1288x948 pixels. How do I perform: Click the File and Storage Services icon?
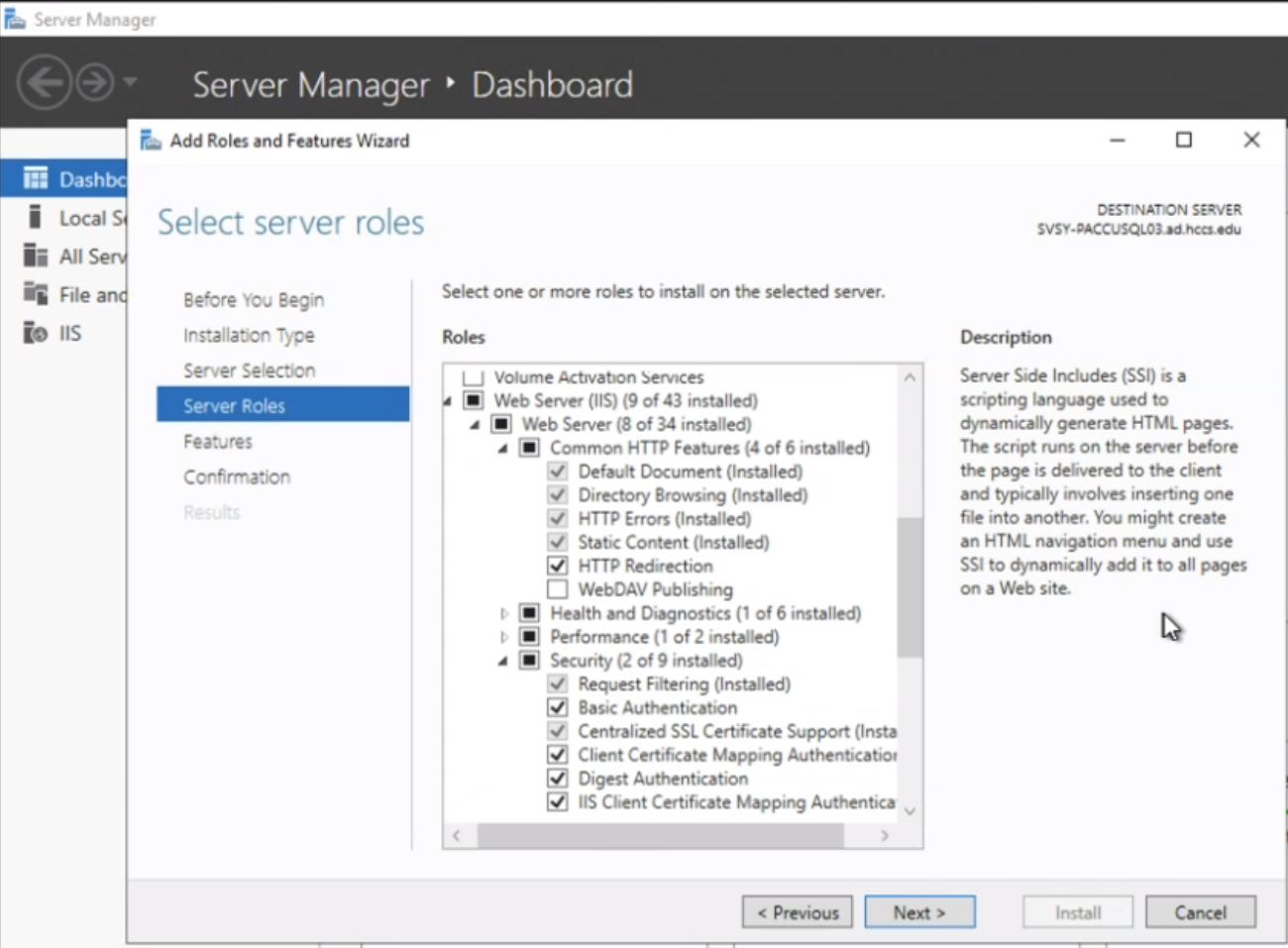click(x=36, y=294)
